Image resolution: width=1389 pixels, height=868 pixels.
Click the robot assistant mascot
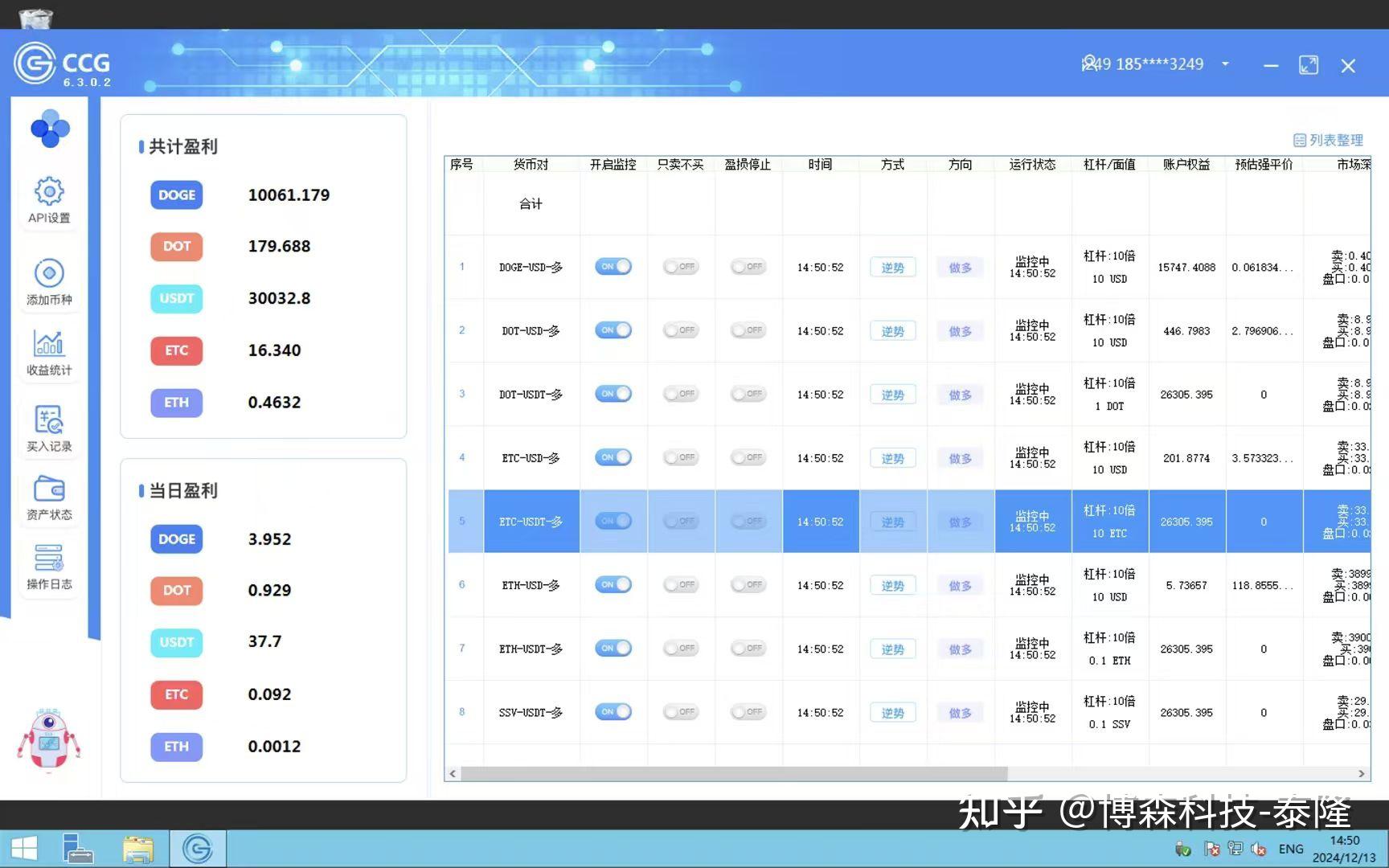tap(49, 739)
